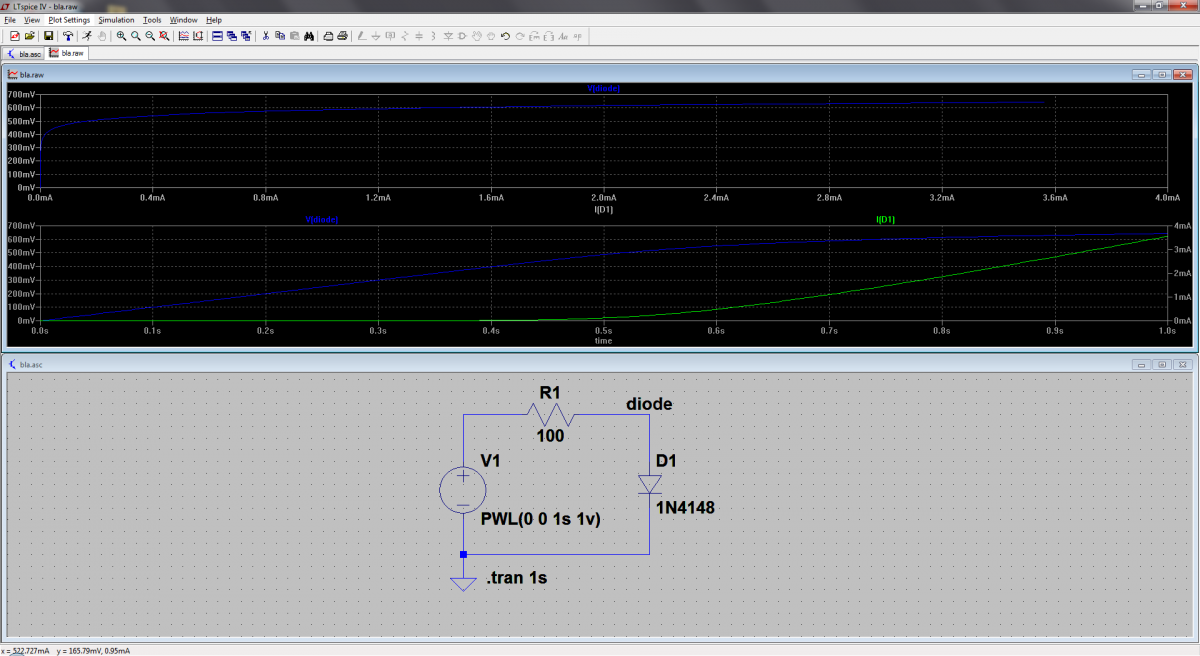Save with the floppy disk icon

[48, 36]
